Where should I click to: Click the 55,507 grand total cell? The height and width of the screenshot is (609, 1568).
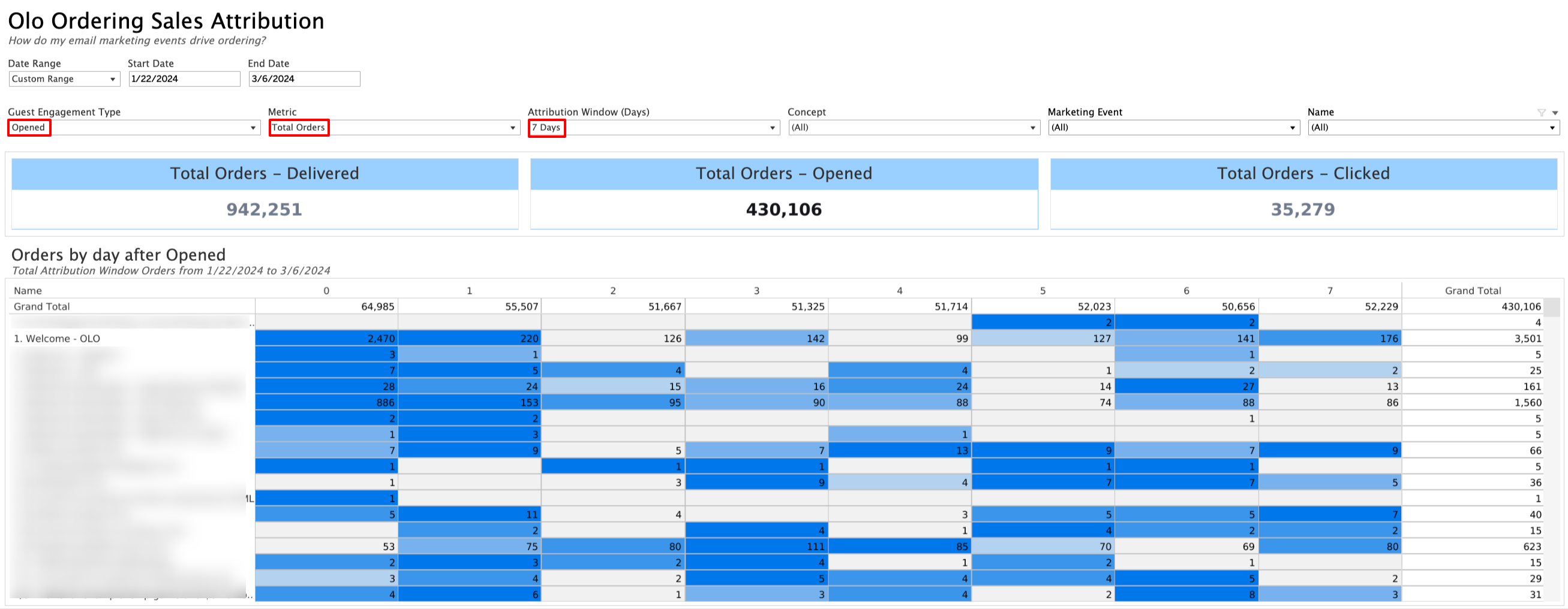coord(470,307)
